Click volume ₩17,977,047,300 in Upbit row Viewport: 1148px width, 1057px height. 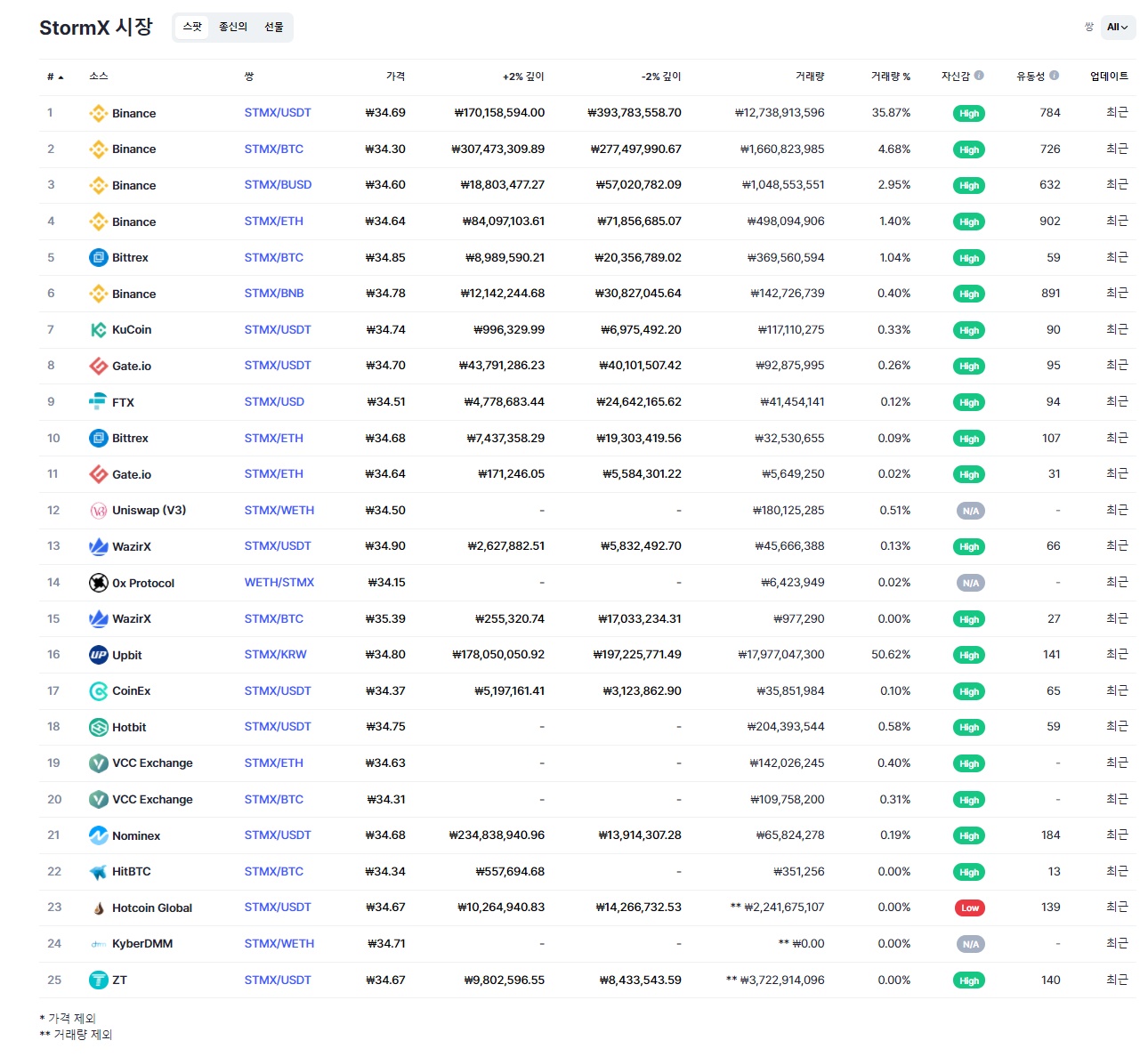[781, 654]
